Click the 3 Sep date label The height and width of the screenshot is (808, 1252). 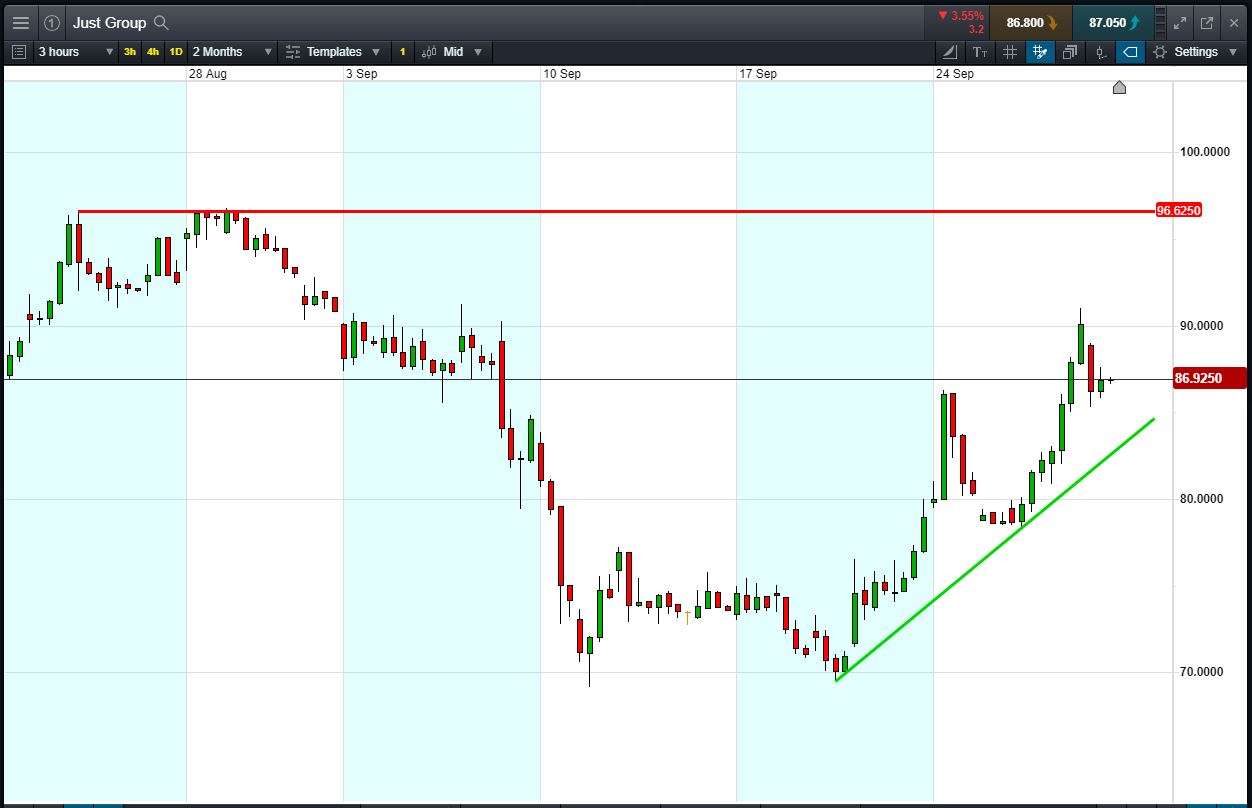click(361, 74)
